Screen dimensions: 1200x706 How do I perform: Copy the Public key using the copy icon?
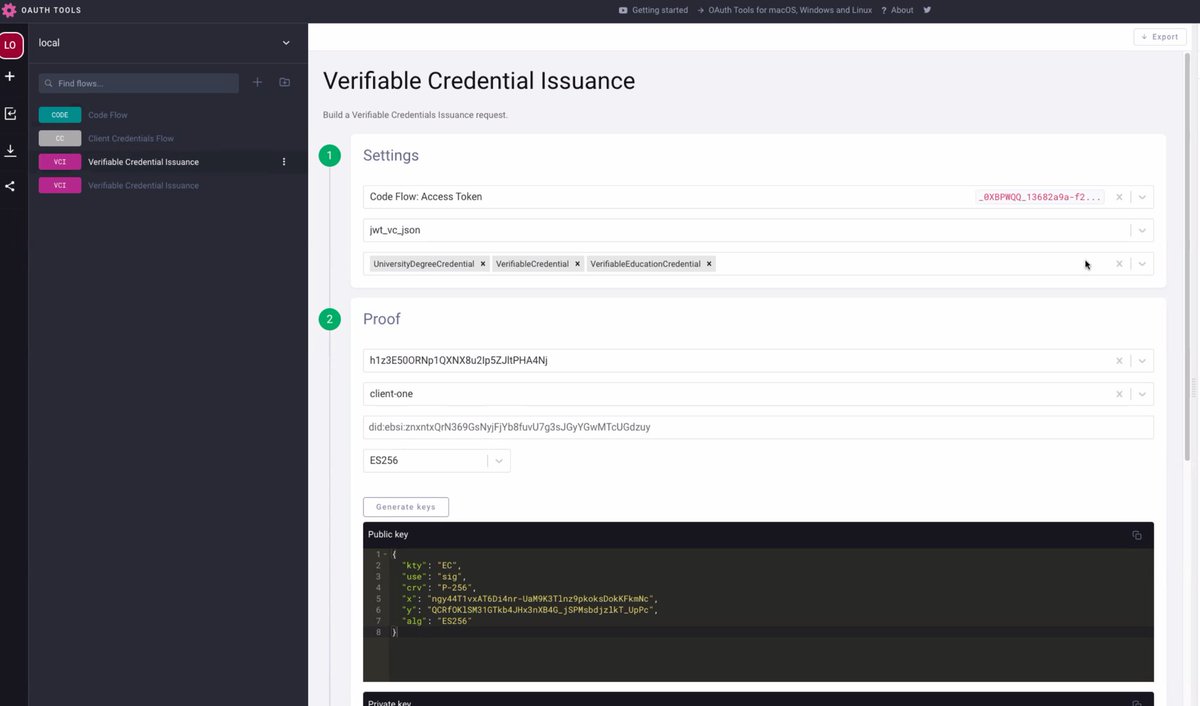point(1136,535)
